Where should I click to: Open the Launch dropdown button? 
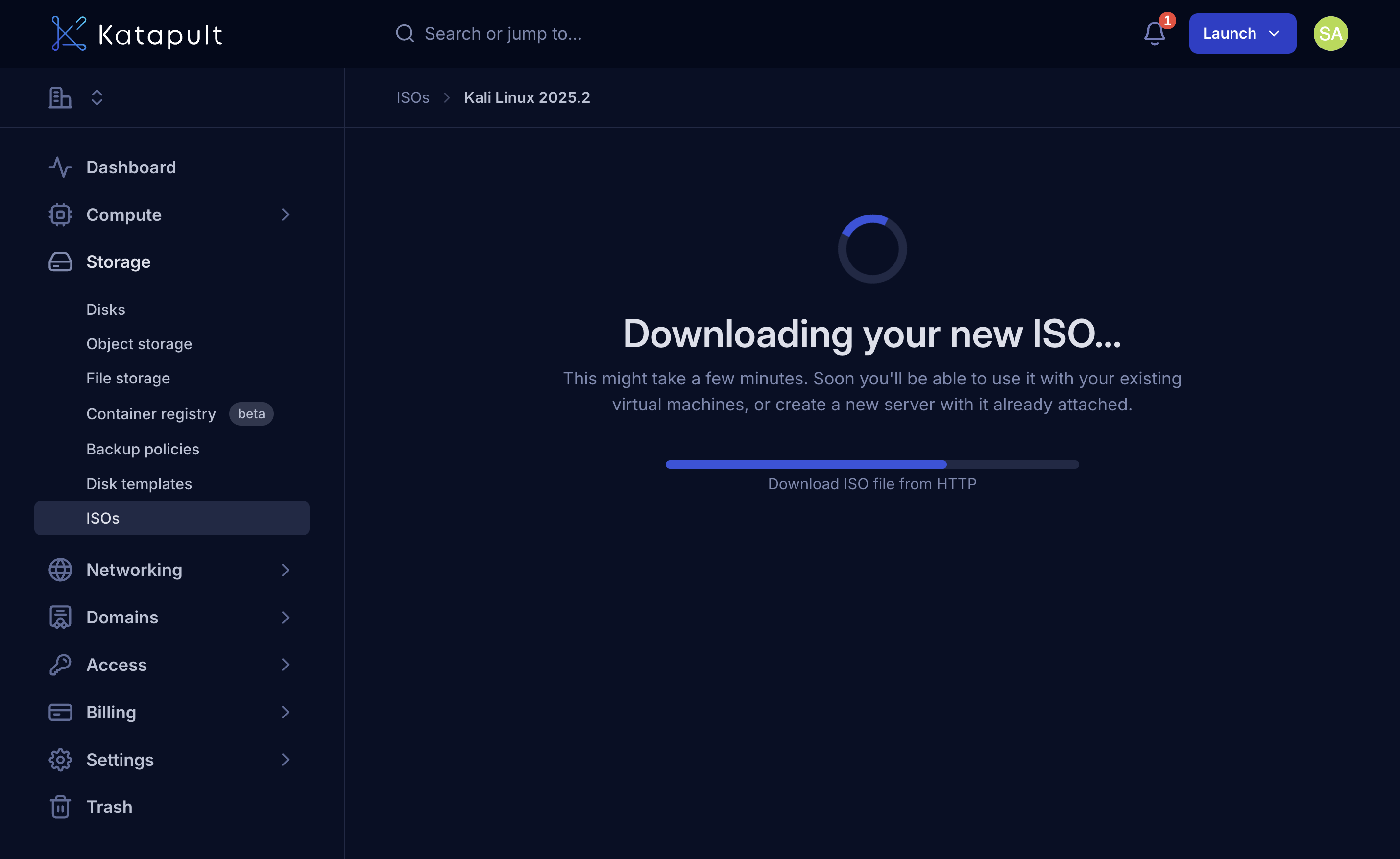coord(1243,33)
